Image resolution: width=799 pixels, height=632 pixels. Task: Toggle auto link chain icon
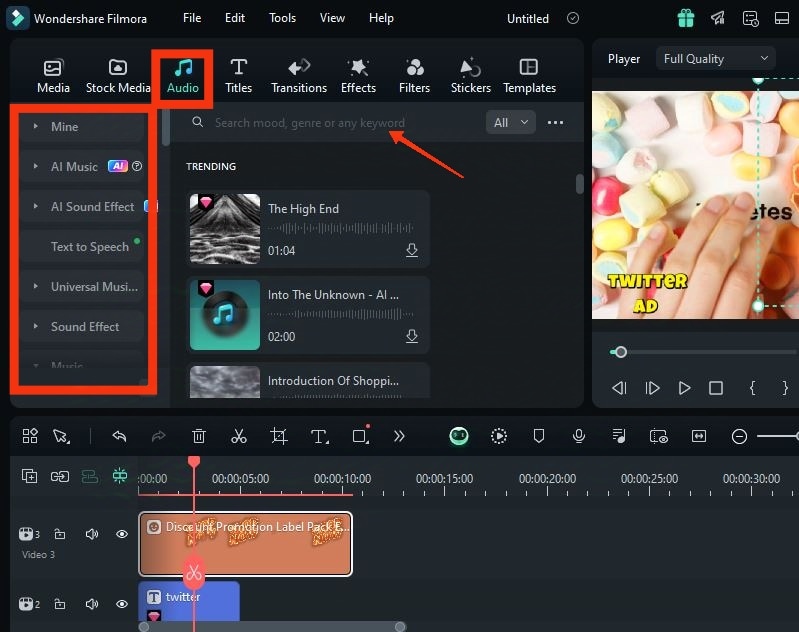(x=60, y=477)
